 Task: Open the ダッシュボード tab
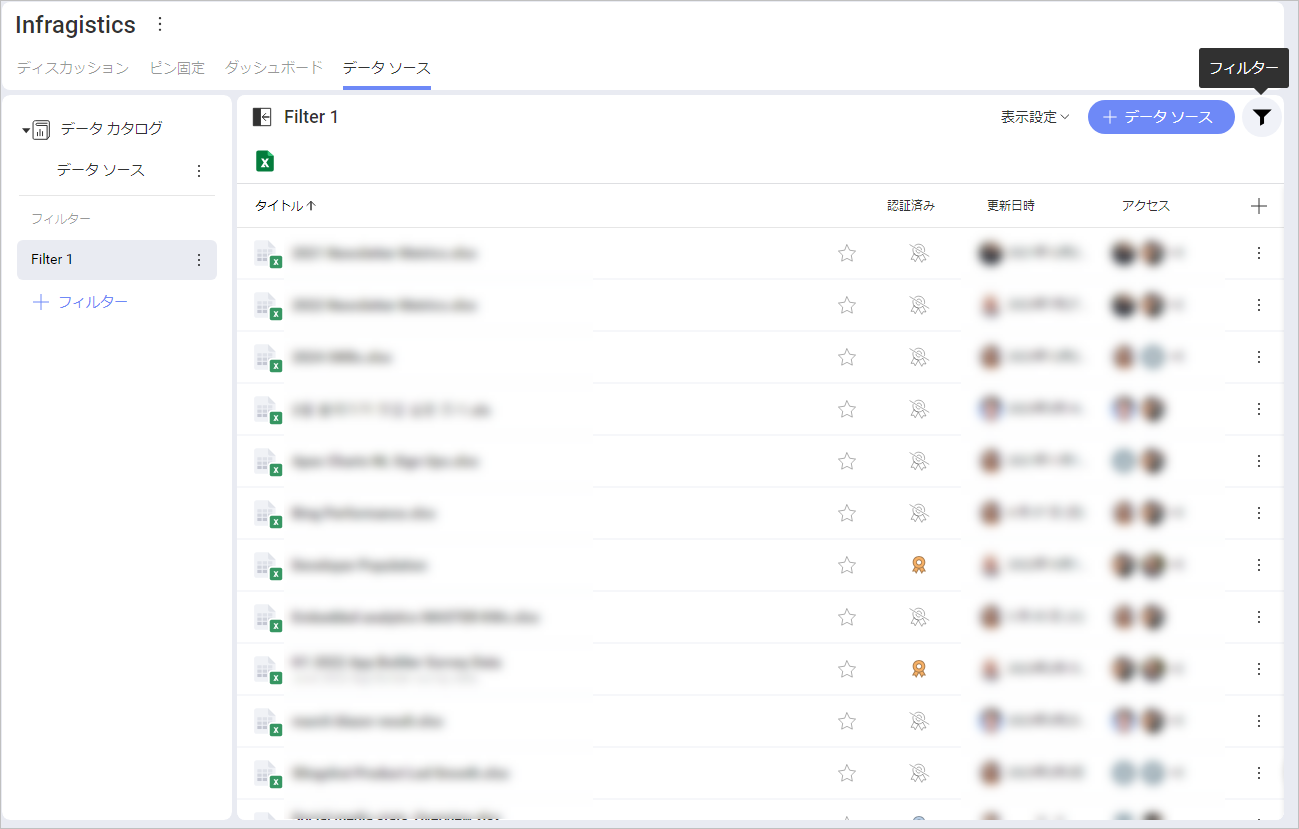pyautogui.click(x=274, y=68)
